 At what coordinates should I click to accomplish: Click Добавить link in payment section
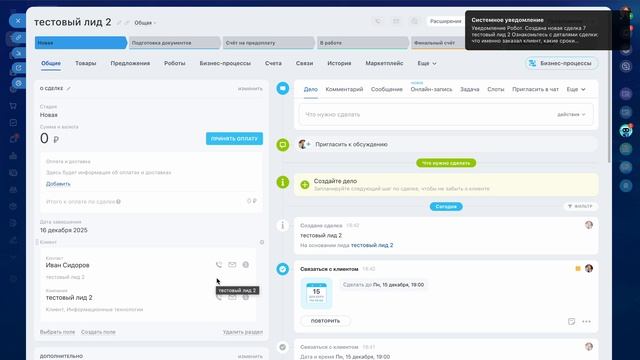pos(58,184)
